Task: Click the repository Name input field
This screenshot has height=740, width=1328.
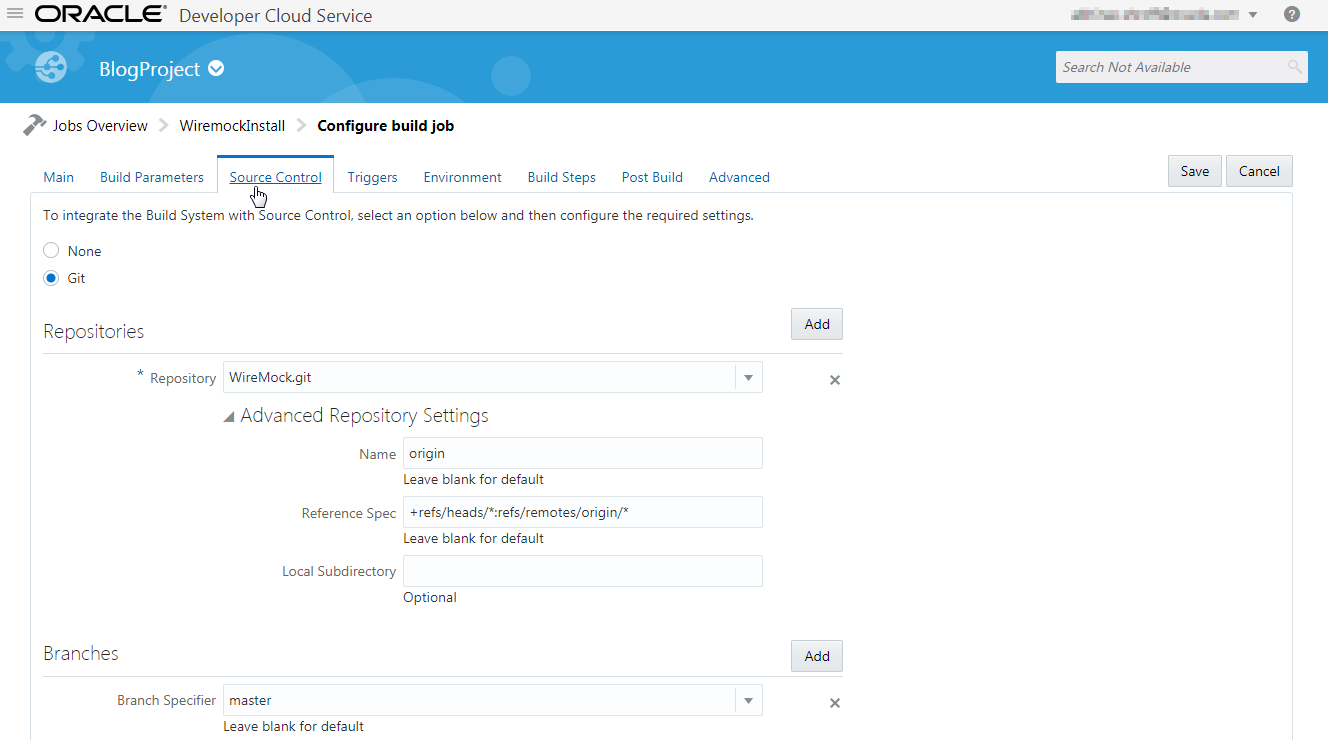Action: 583,453
